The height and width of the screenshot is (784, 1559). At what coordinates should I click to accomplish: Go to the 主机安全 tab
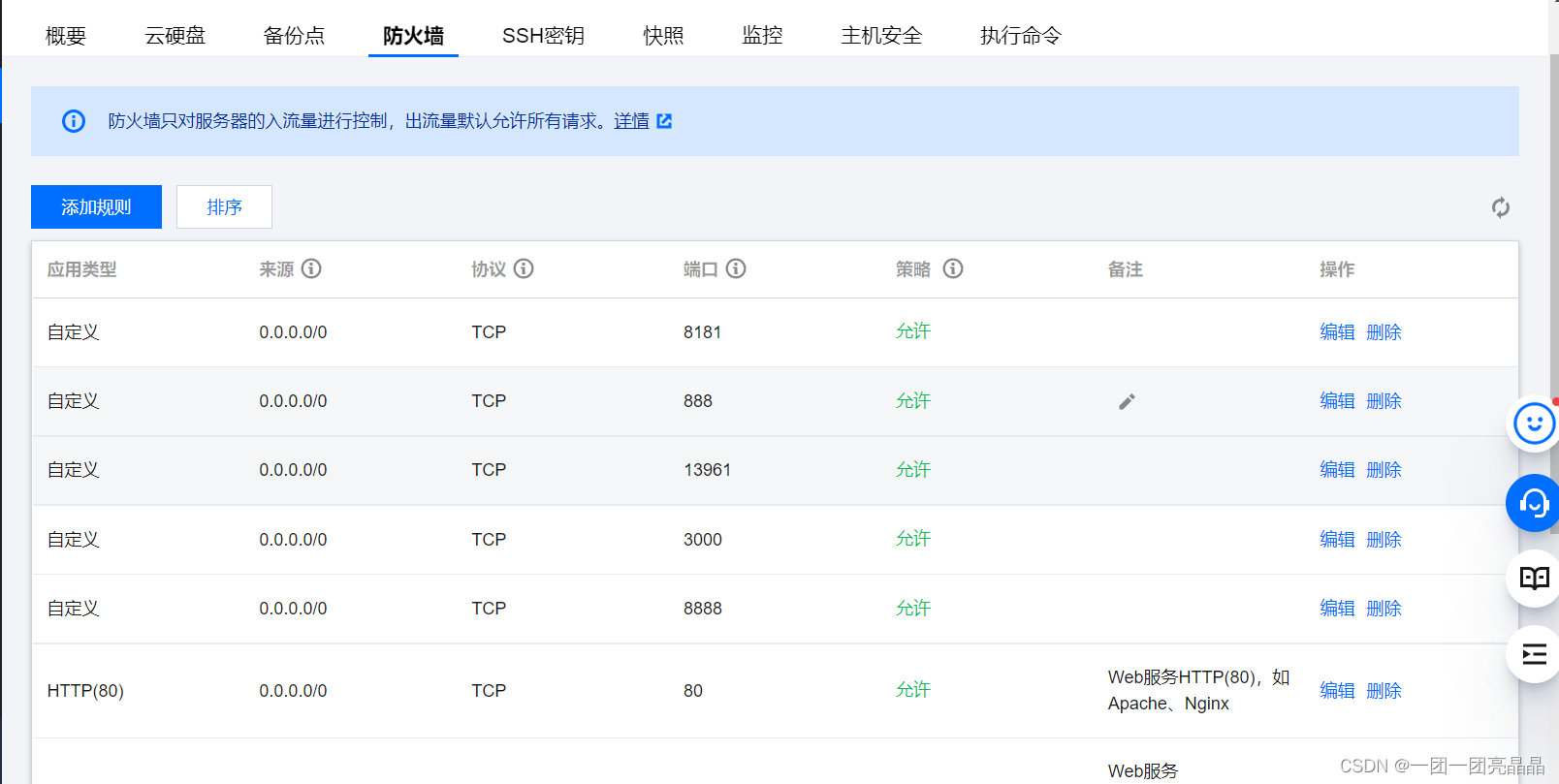(x=881, y=36)
